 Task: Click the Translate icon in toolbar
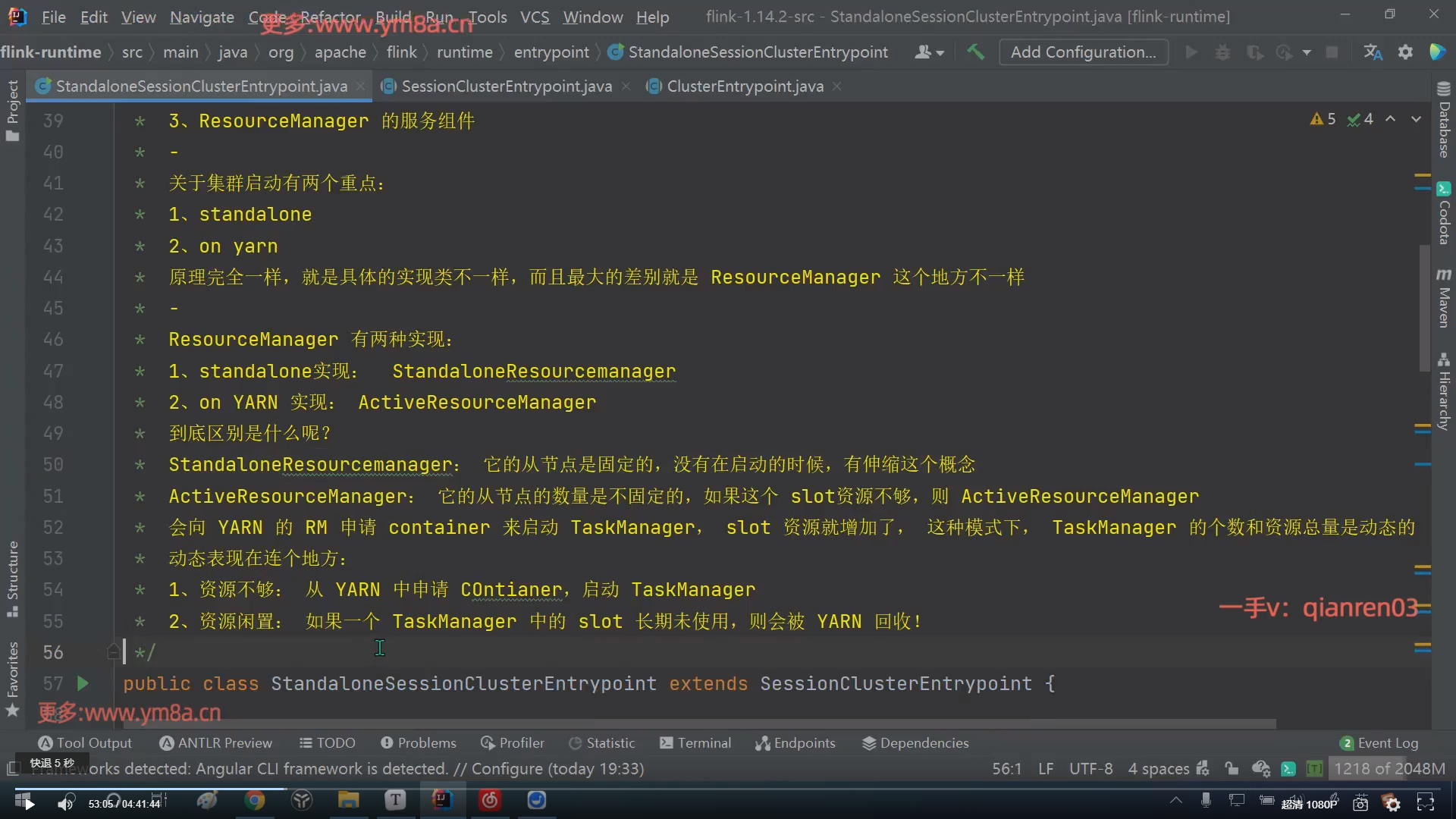tap(1373, 52)
